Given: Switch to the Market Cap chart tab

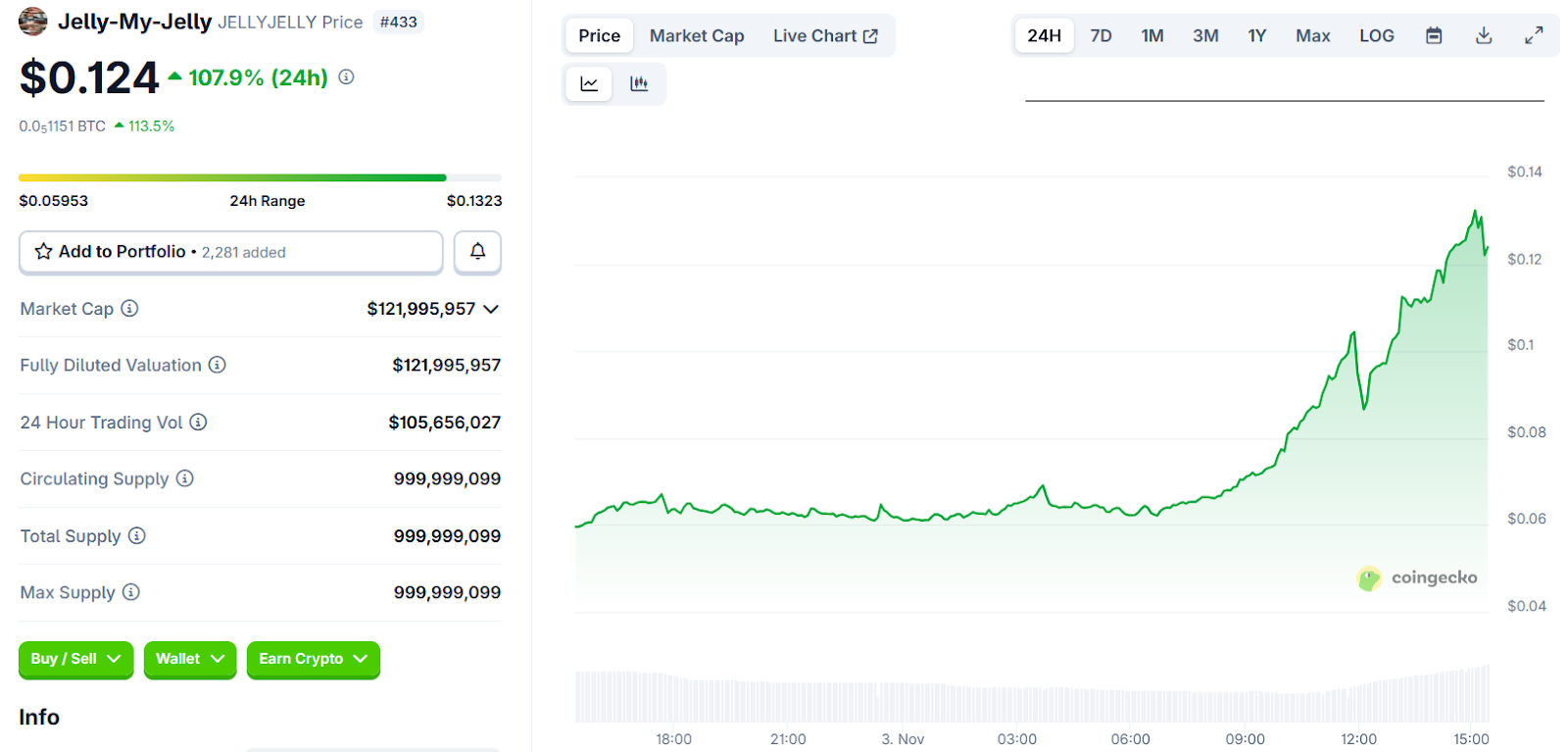Looking at the screenshot, I should click(697, 36).
